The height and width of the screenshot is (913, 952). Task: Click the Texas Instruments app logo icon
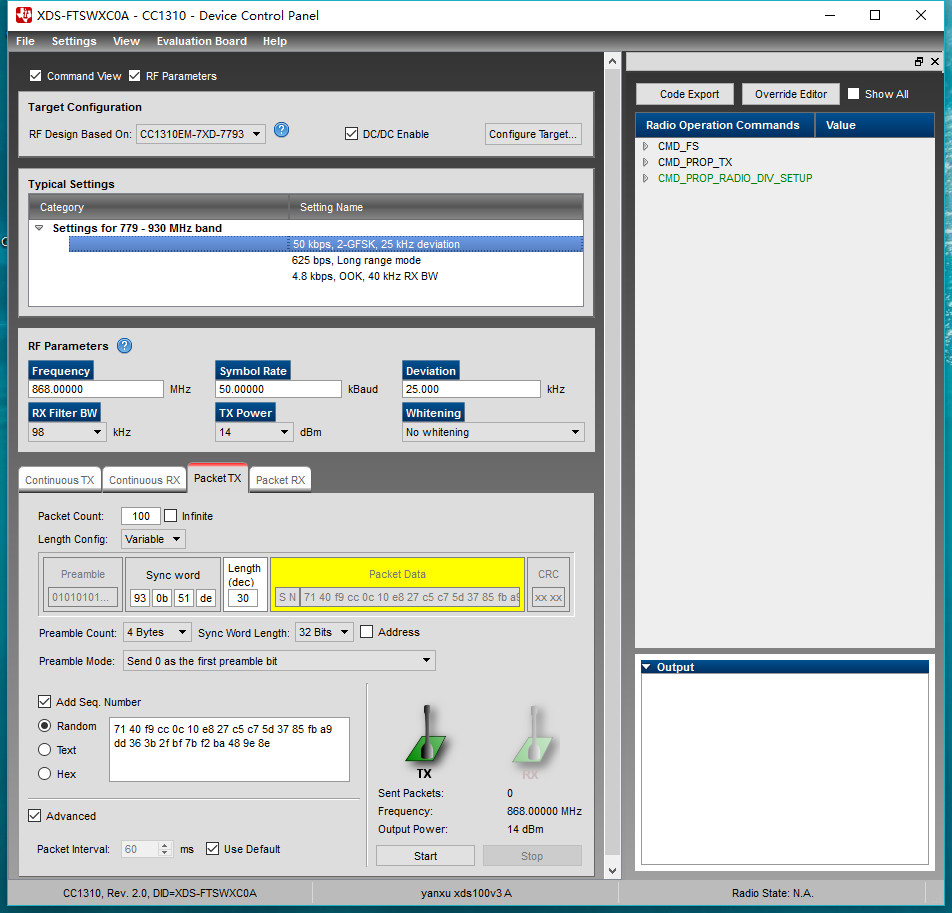pos(24,15)
